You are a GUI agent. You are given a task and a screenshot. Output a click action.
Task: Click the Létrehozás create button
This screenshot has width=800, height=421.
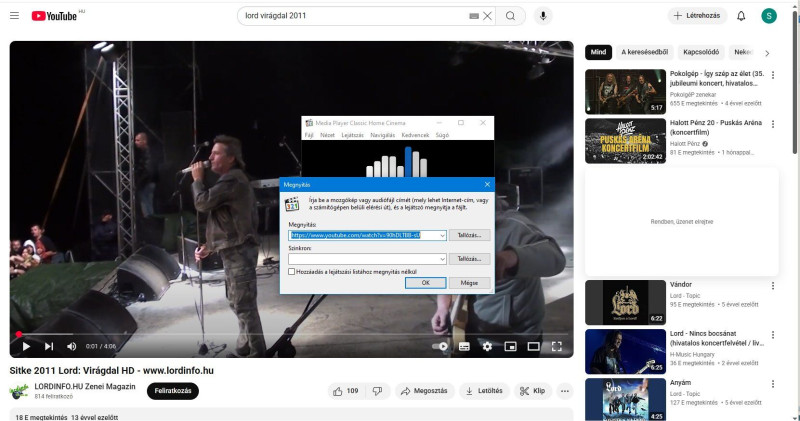pyautogui.click(x=697, y=16)
